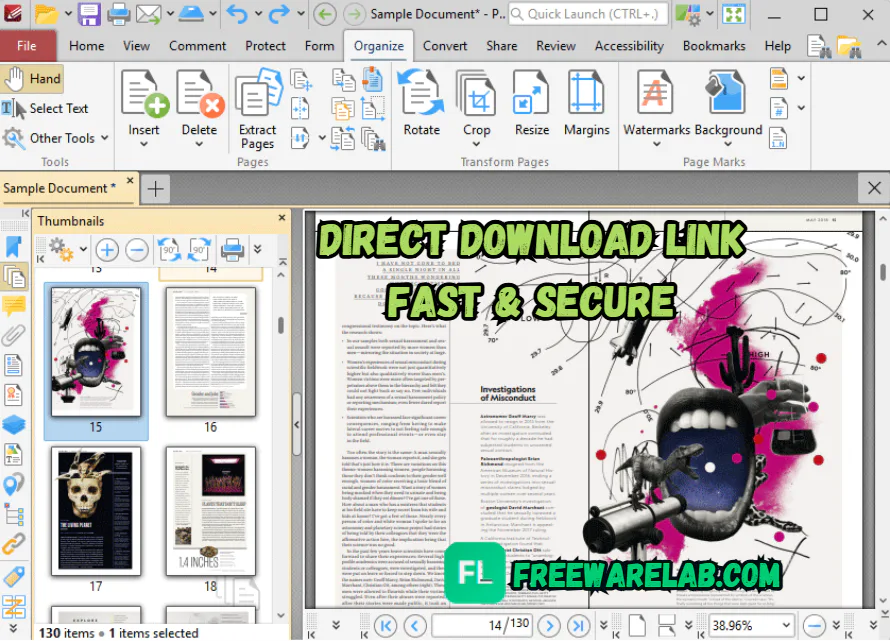Activate the Select Text tool
The image size is (890, 641).
click(x=45, y=108)
